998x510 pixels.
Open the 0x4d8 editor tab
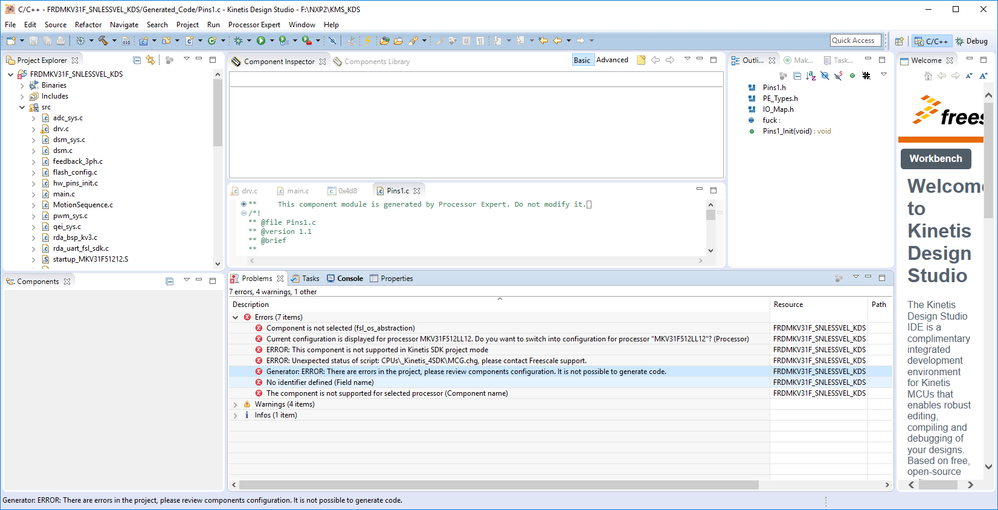(342, 190)
